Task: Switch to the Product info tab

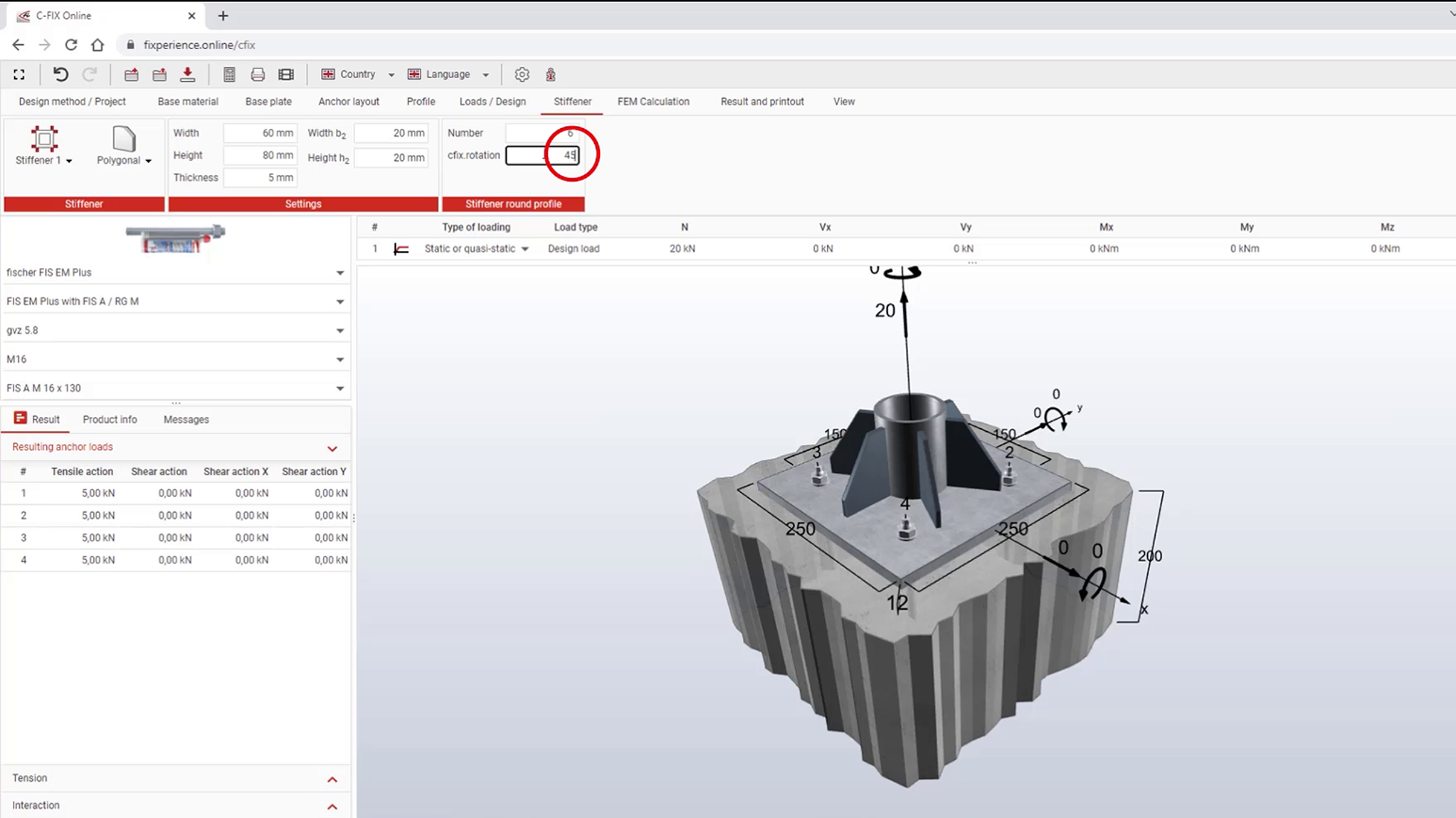Action: pos(109,419)
